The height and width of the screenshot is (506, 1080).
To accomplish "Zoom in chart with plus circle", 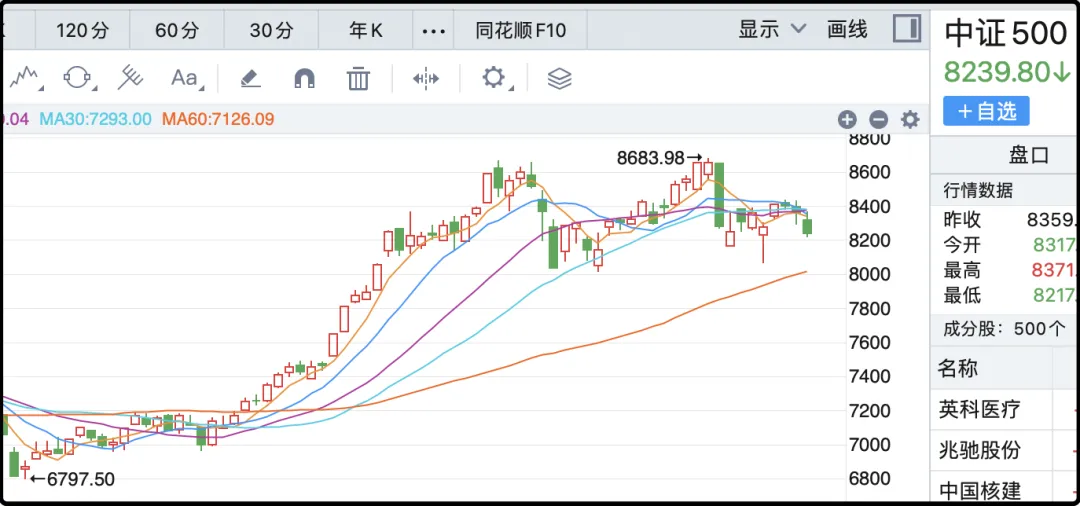I will (x=847, y=120).
